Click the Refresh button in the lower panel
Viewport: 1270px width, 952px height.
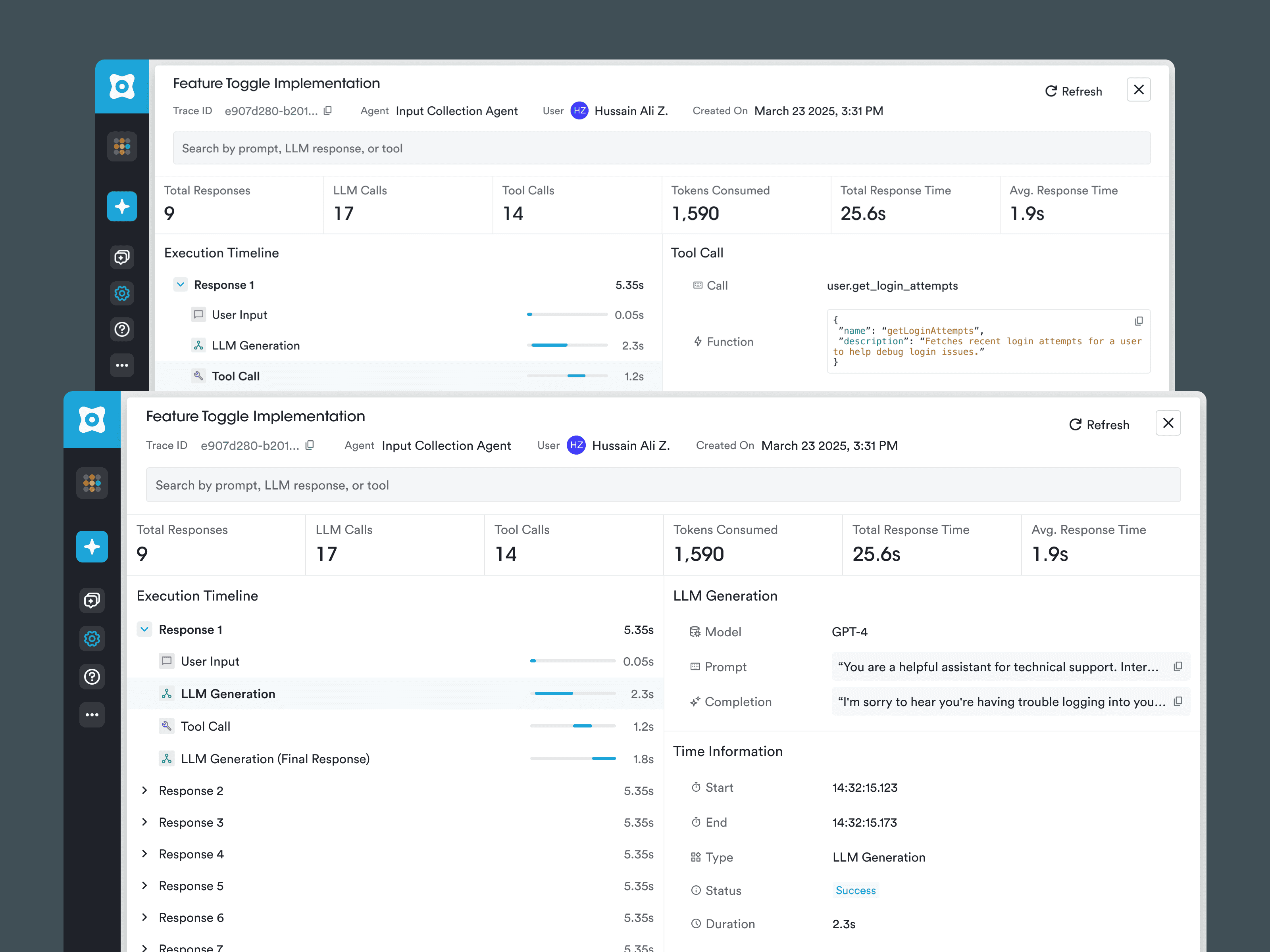1099,425
